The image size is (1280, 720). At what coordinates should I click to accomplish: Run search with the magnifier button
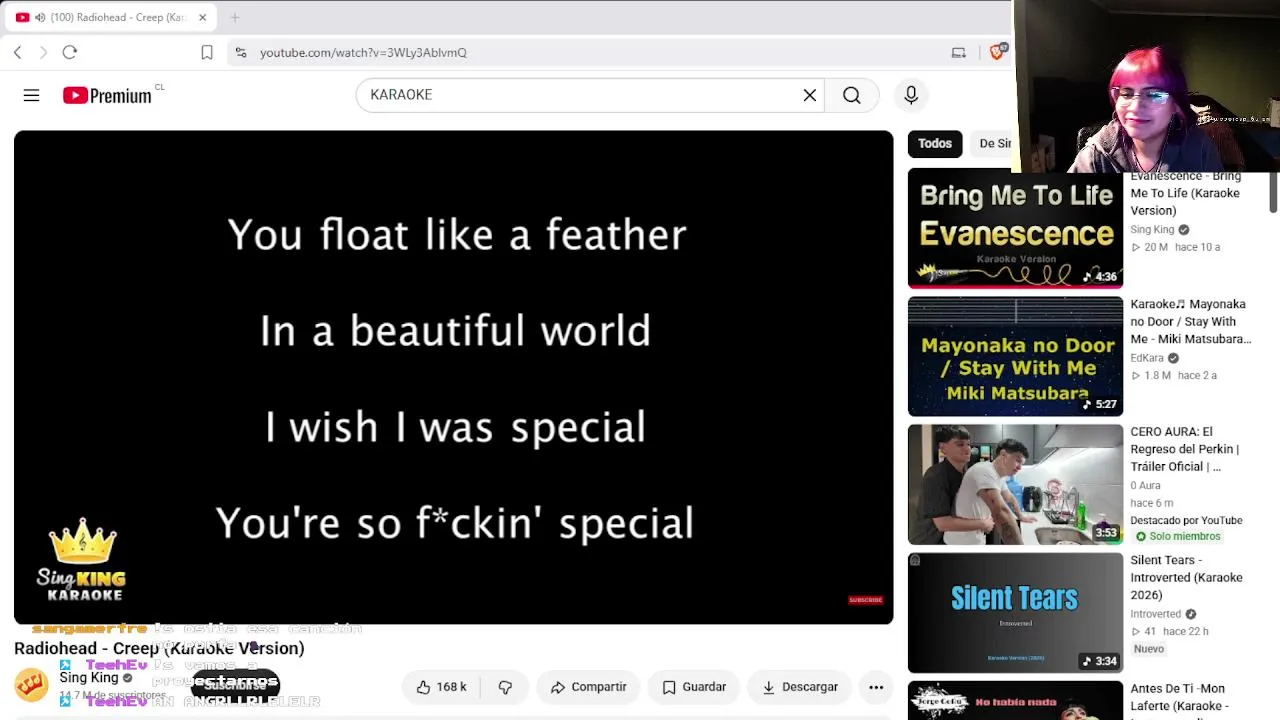click(x=852, y=95)
